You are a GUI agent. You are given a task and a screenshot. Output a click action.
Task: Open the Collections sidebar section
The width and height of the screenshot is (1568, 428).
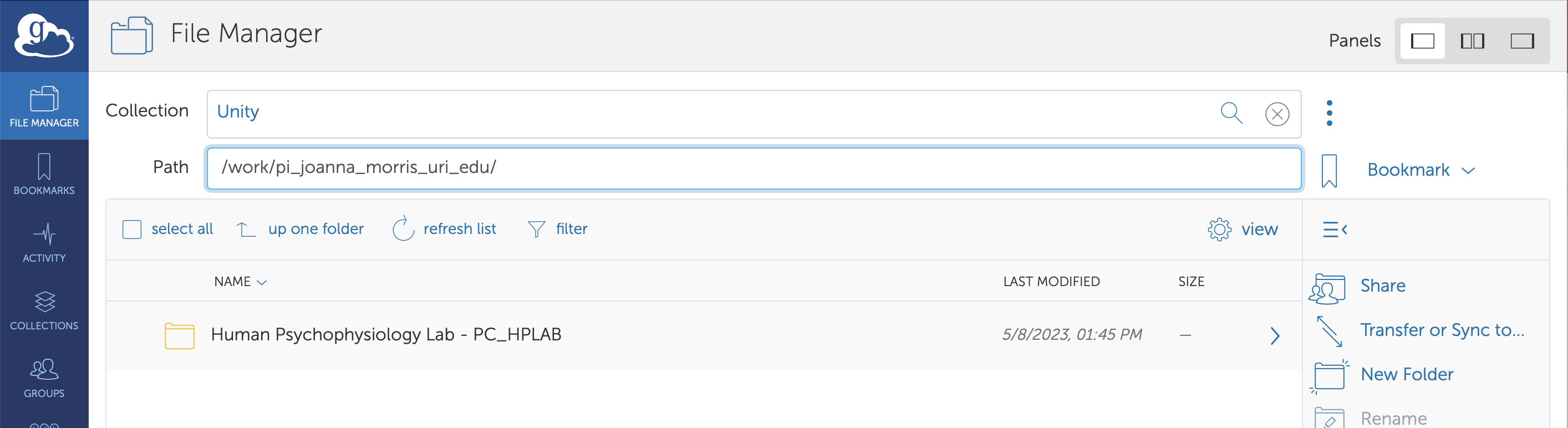(x=44, y=310)
